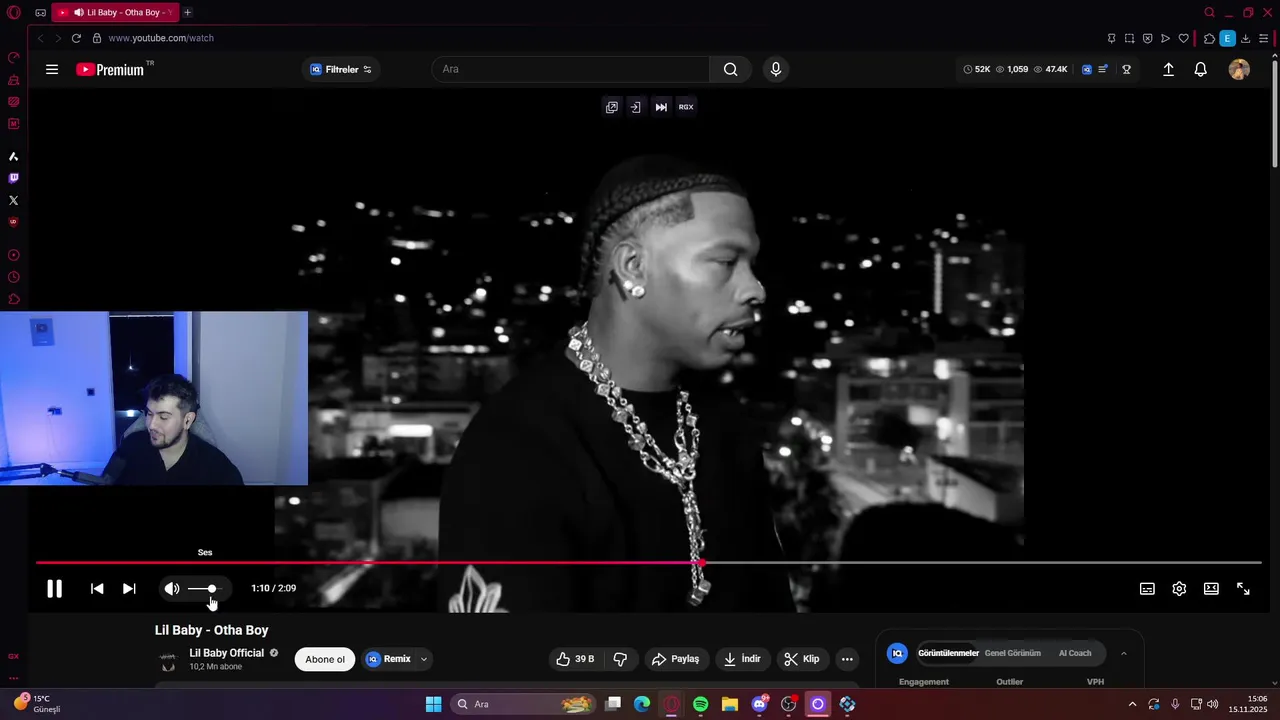The image size is (1280, 720).
Task: Exit fullscreen with the arrows icon
Action: tap(1243, 589)
